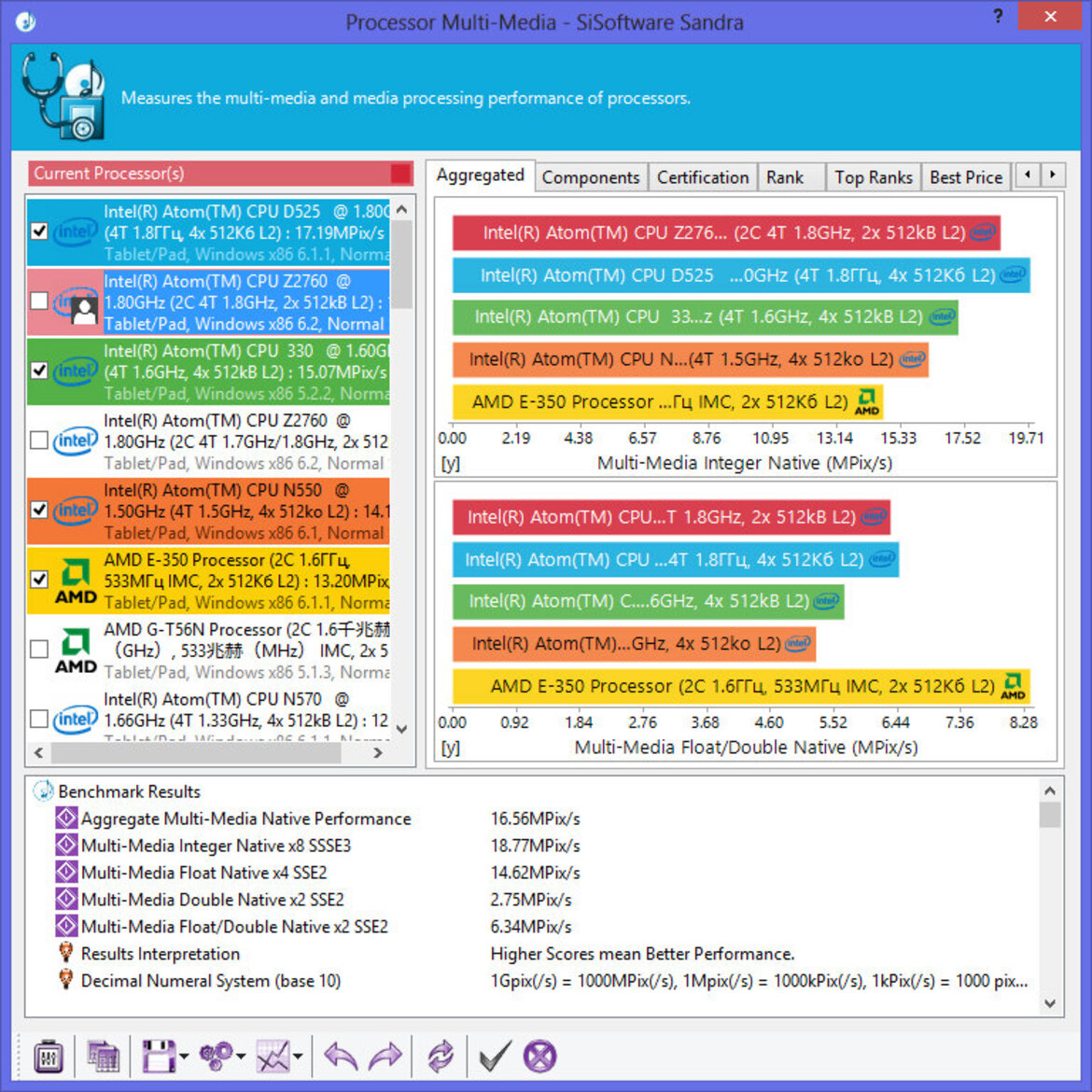
Task: Click the Decimal Numeral System owl icon
Action: [66, 980]
